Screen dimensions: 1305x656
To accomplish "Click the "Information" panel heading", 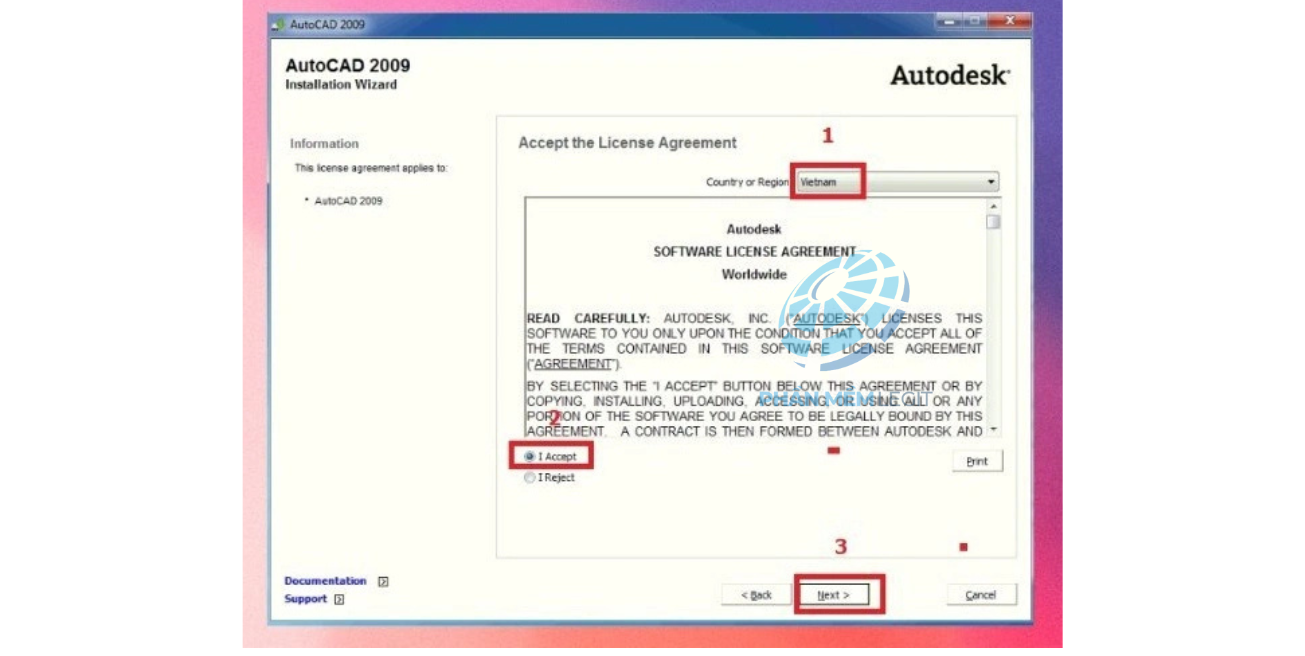I will pyautogui.click(x=324, y=144).
